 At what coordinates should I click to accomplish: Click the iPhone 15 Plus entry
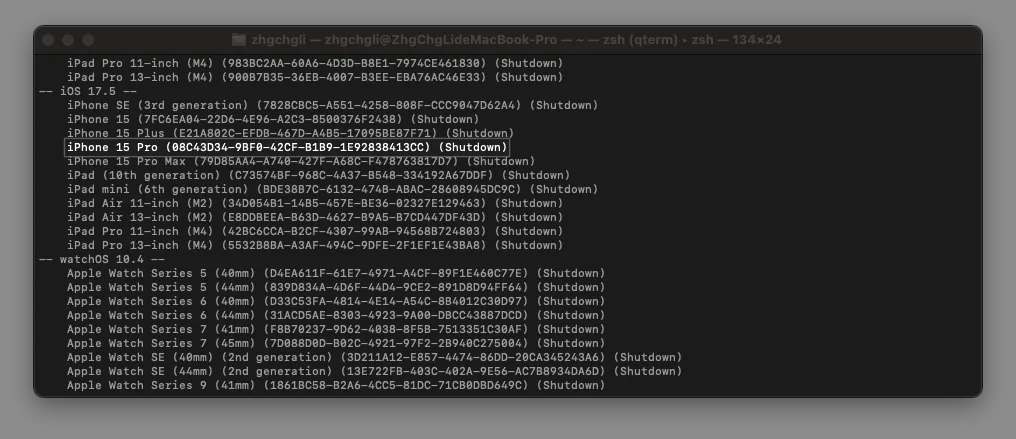pos(290,133)
